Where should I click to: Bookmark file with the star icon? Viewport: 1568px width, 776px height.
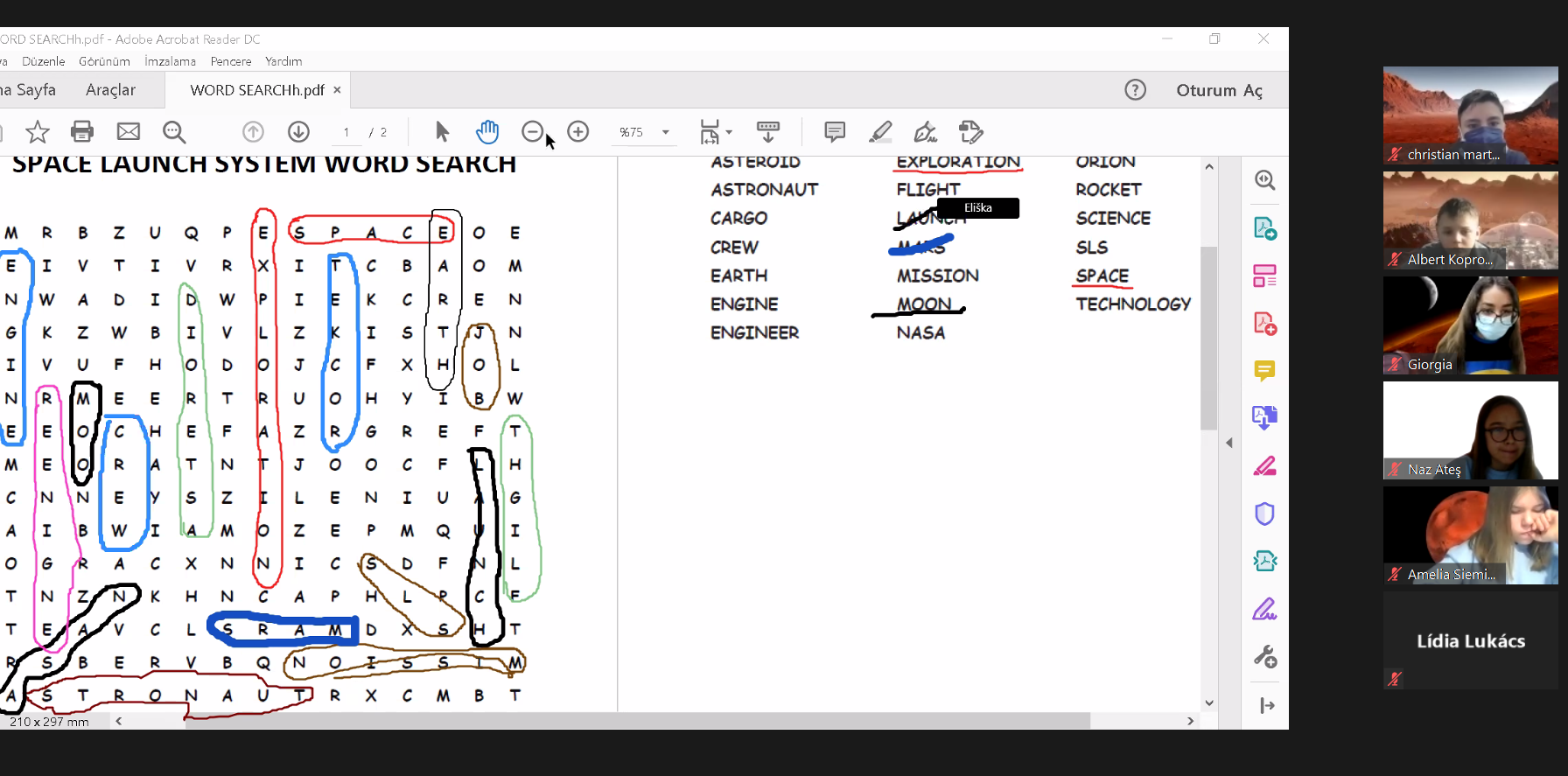tap(38, 132)
